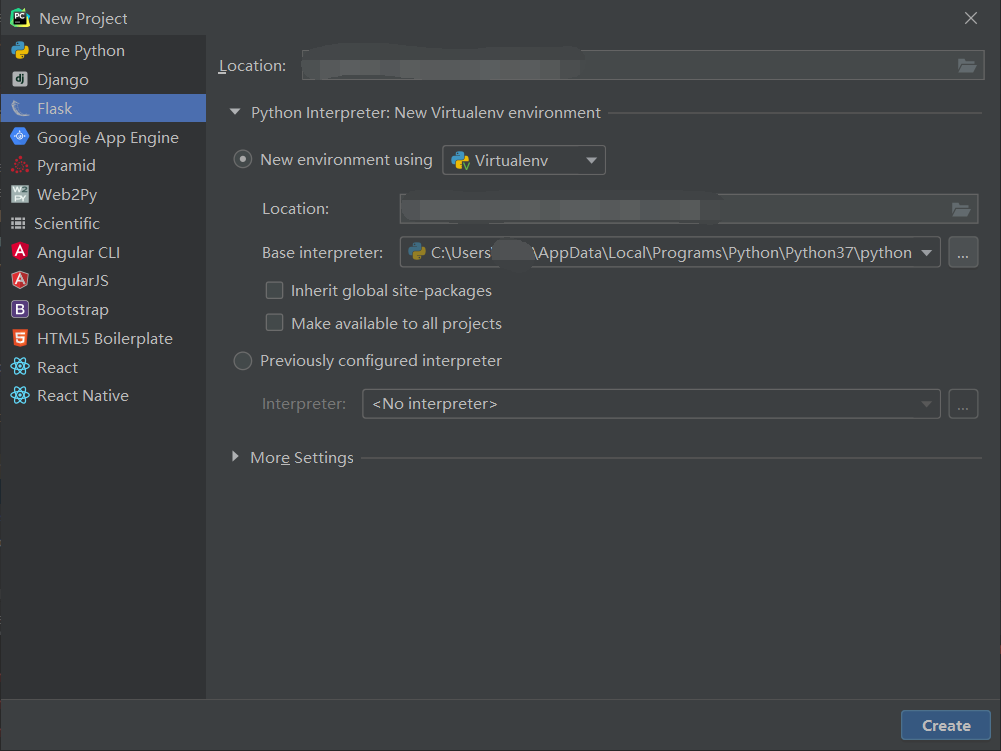
Task: Select React project type
Action: point(103,367)
